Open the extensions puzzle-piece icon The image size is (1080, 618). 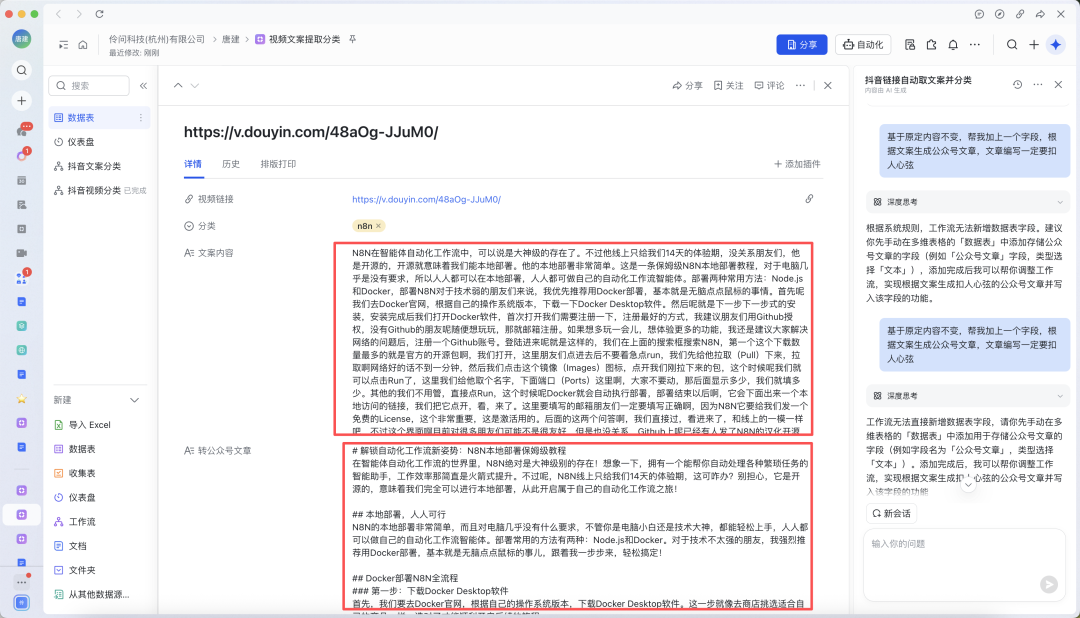point(931,45)
